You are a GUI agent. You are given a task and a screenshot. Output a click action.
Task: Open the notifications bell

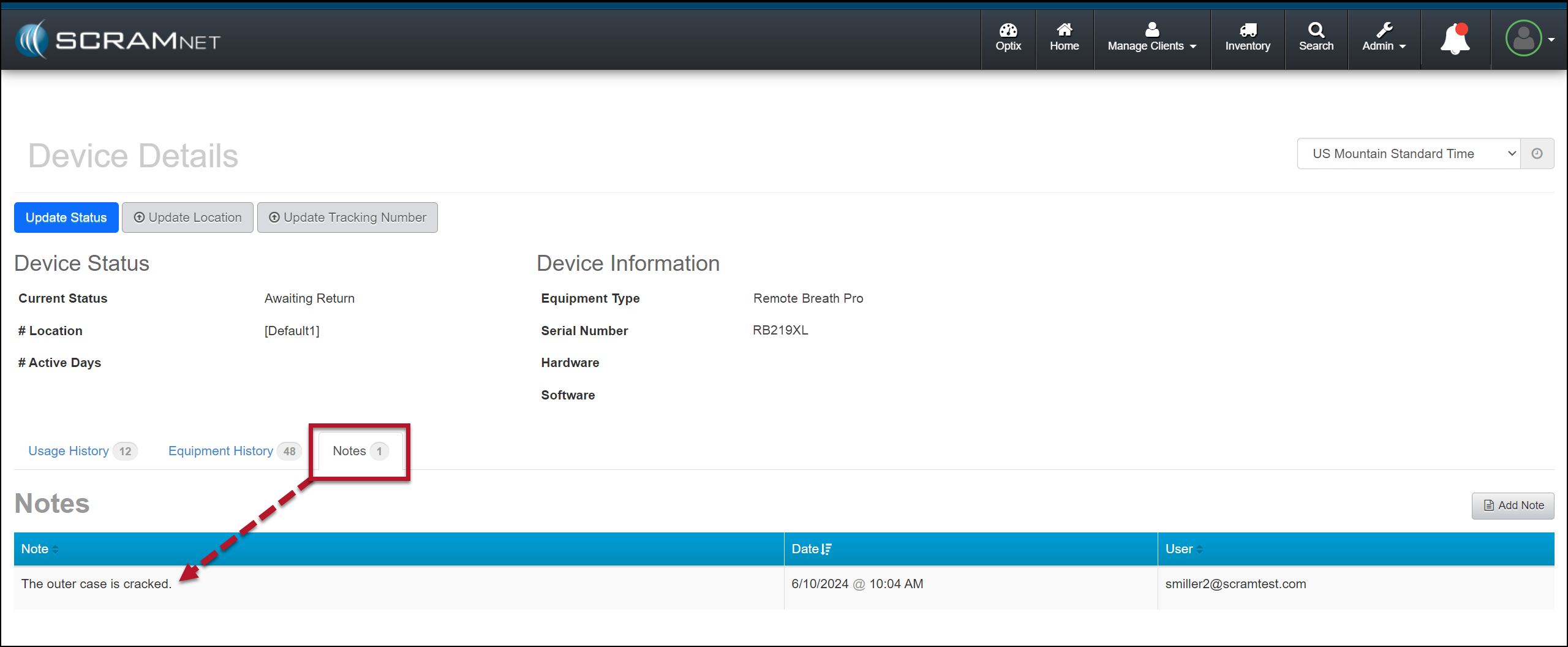coord(1455,39)
